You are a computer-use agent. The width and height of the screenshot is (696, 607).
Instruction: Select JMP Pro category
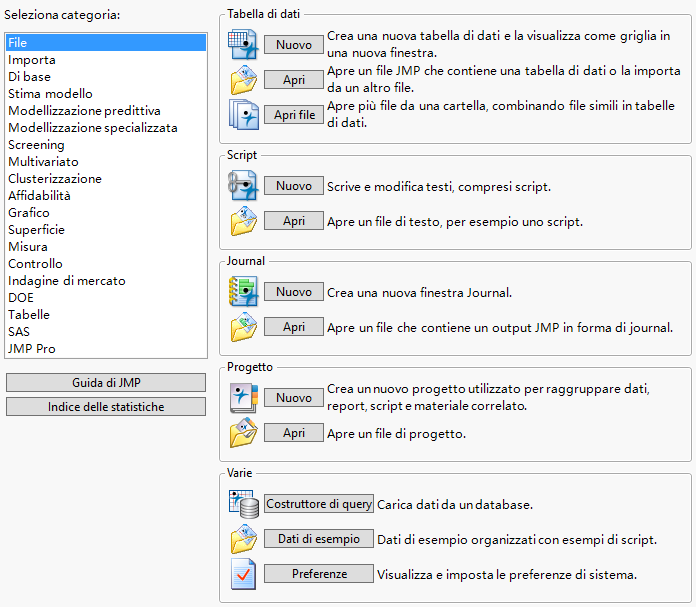[106, 349]
